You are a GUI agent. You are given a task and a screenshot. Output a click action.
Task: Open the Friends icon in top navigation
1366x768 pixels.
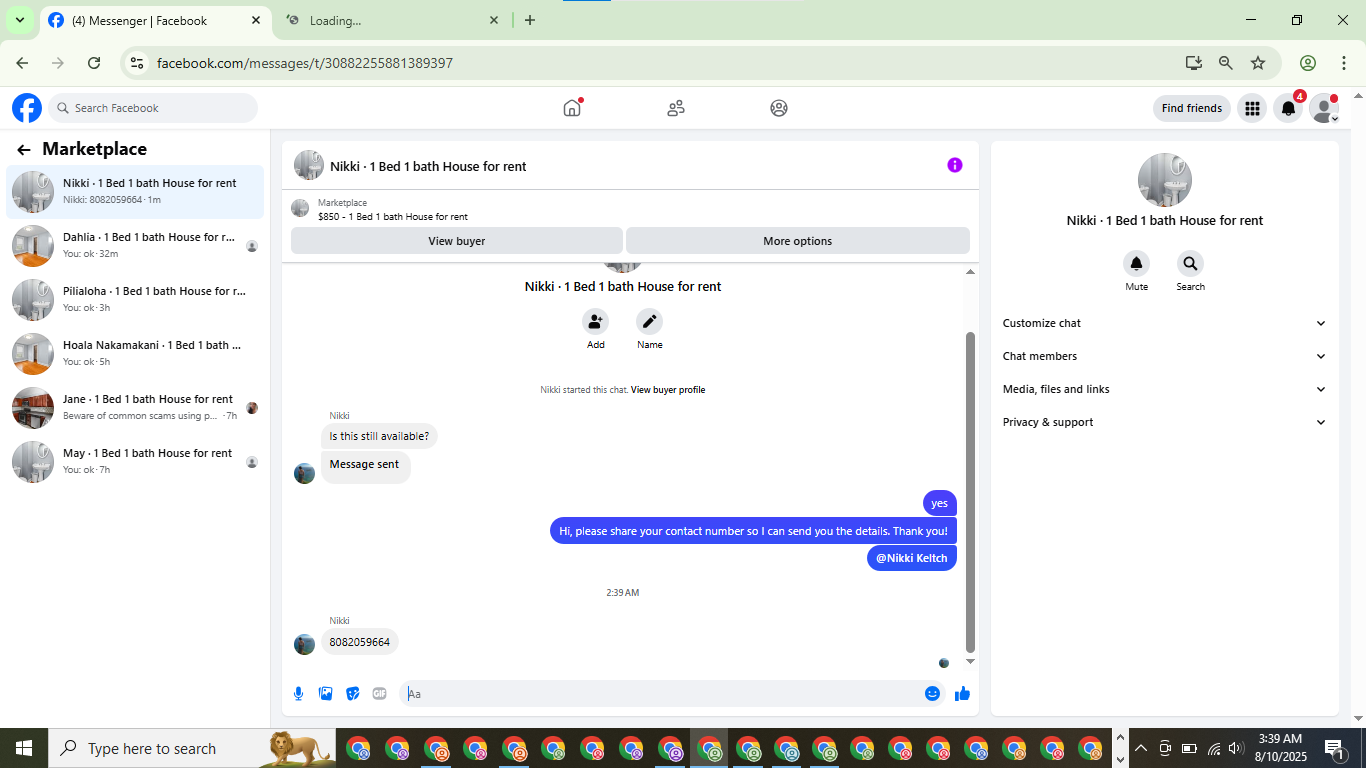pos(676,108)
